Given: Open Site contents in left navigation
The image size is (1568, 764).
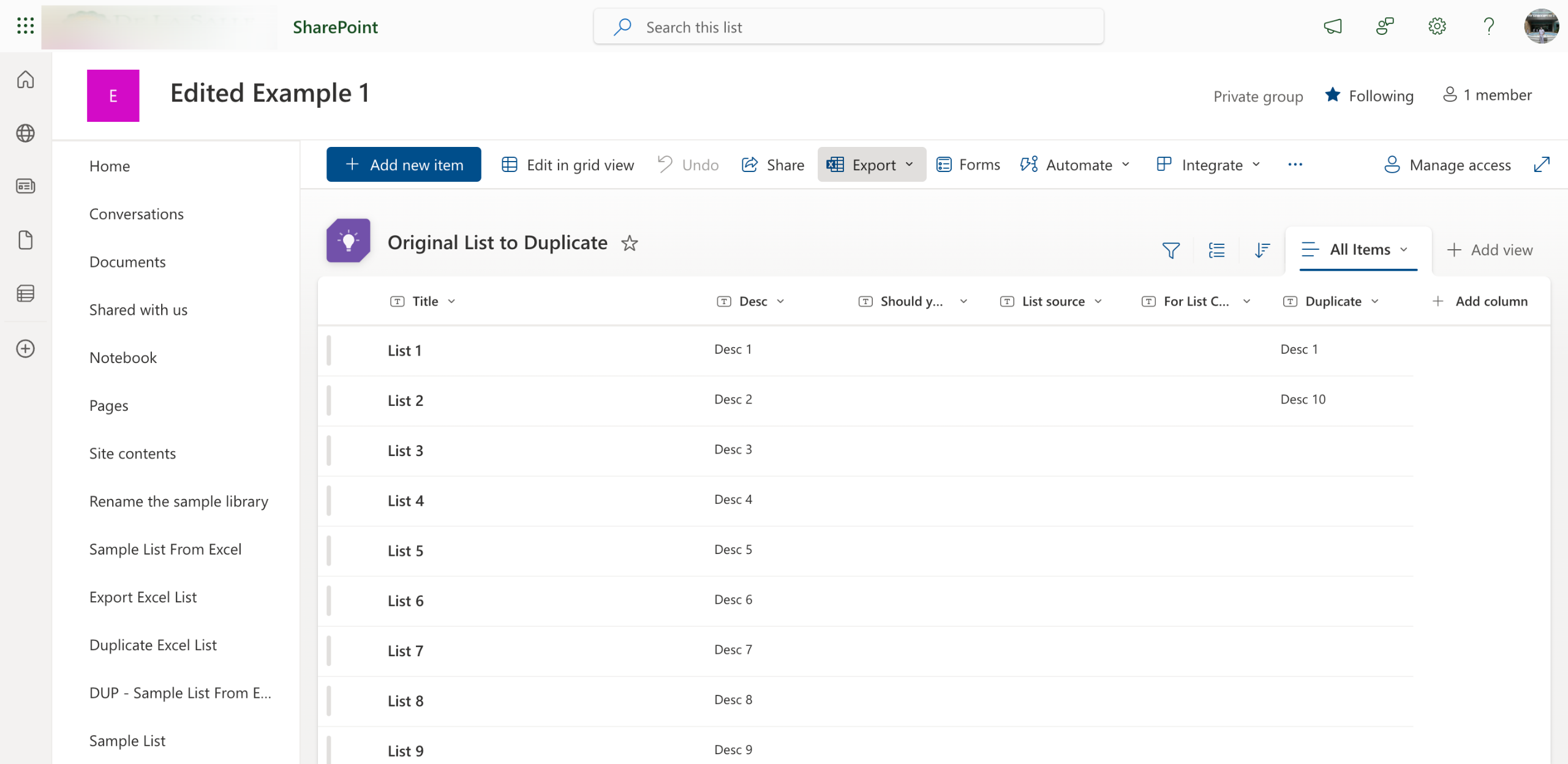Looking at the screenshot, I should point(132,454).
